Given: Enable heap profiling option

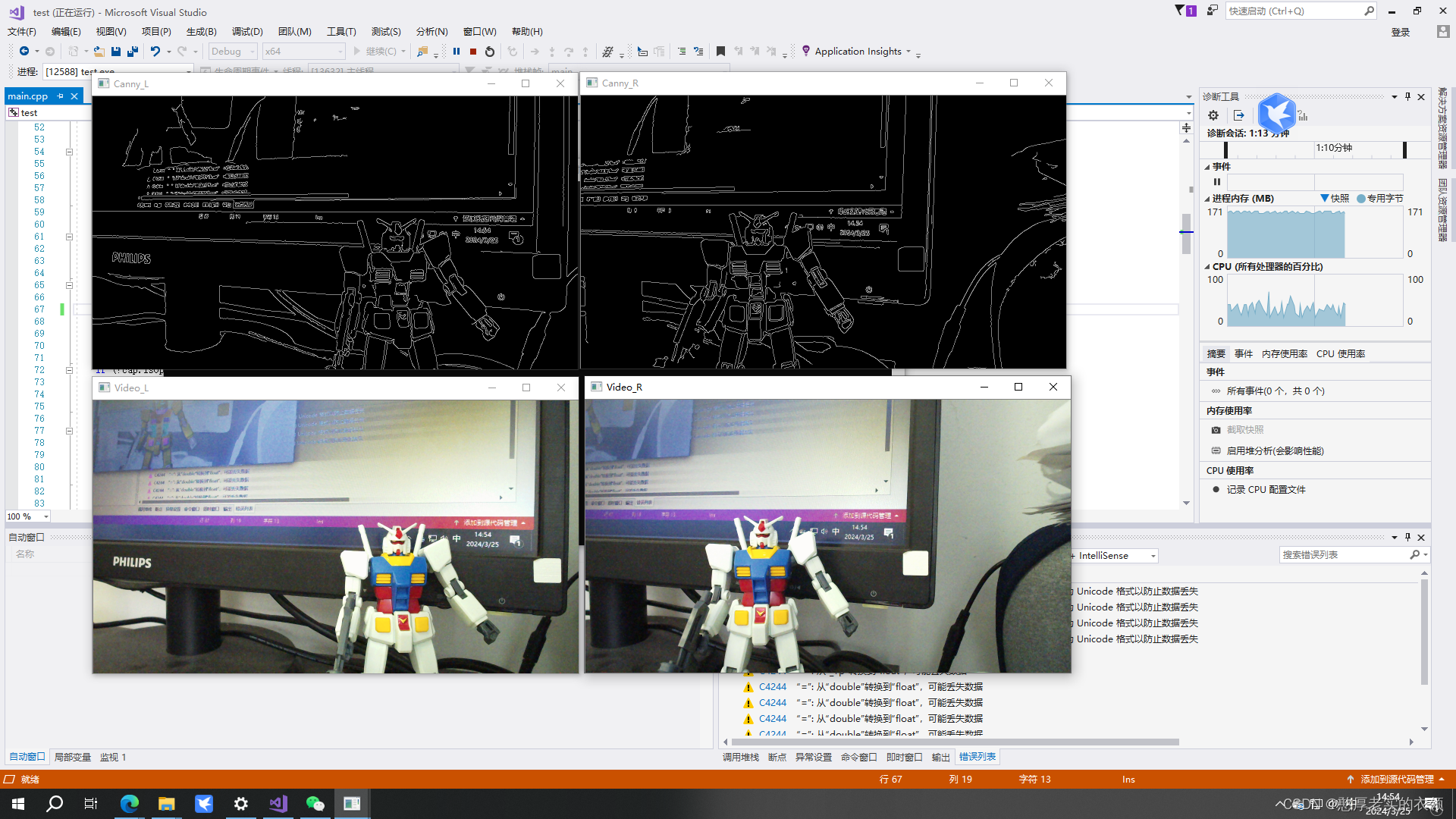Looking at the screenshot, I should pyautogui.click(x=1275, y=450).
